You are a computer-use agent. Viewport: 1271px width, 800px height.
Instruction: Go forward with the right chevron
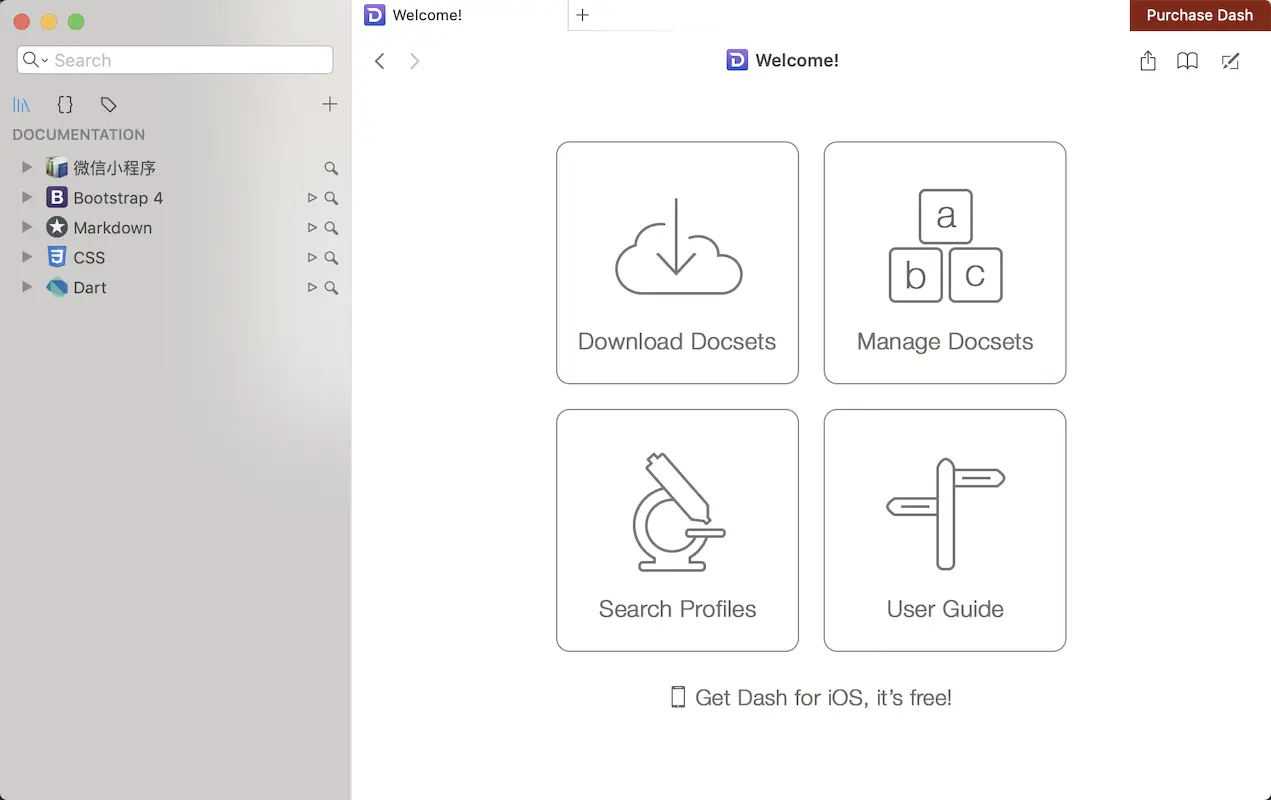(x=414, y=61)
